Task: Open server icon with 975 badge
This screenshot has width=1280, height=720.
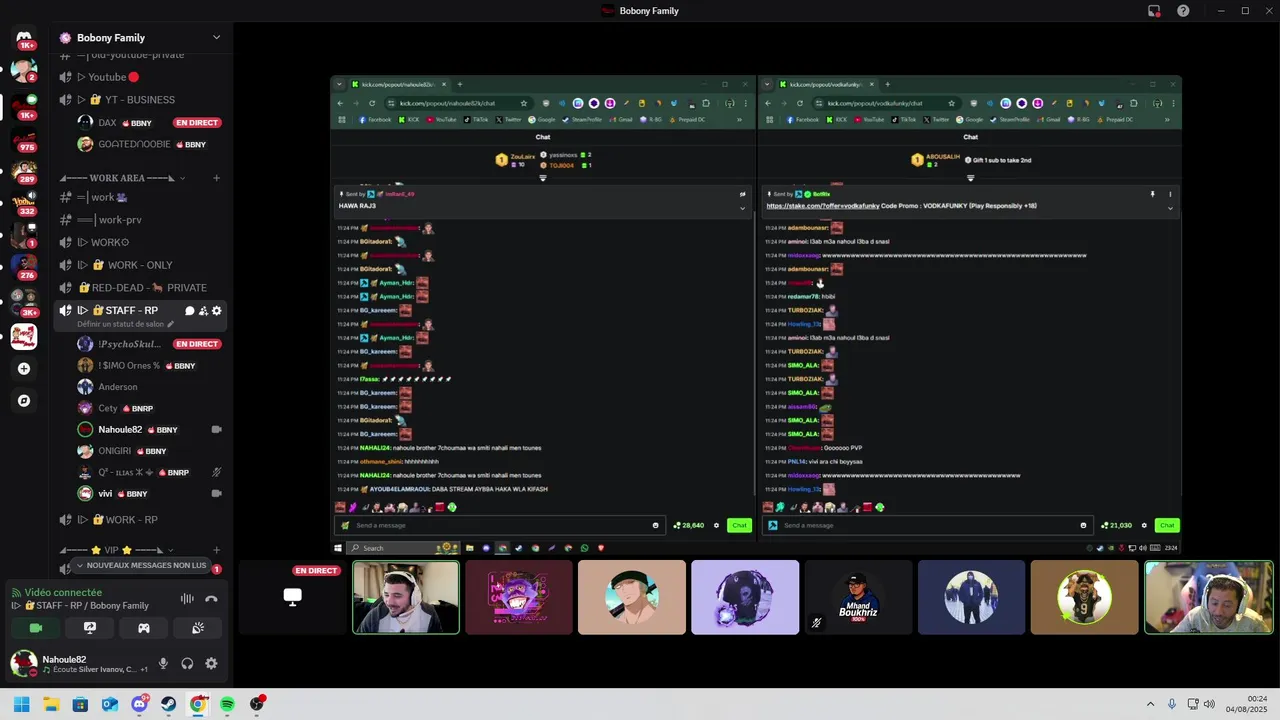Action: tap(24, 139)
